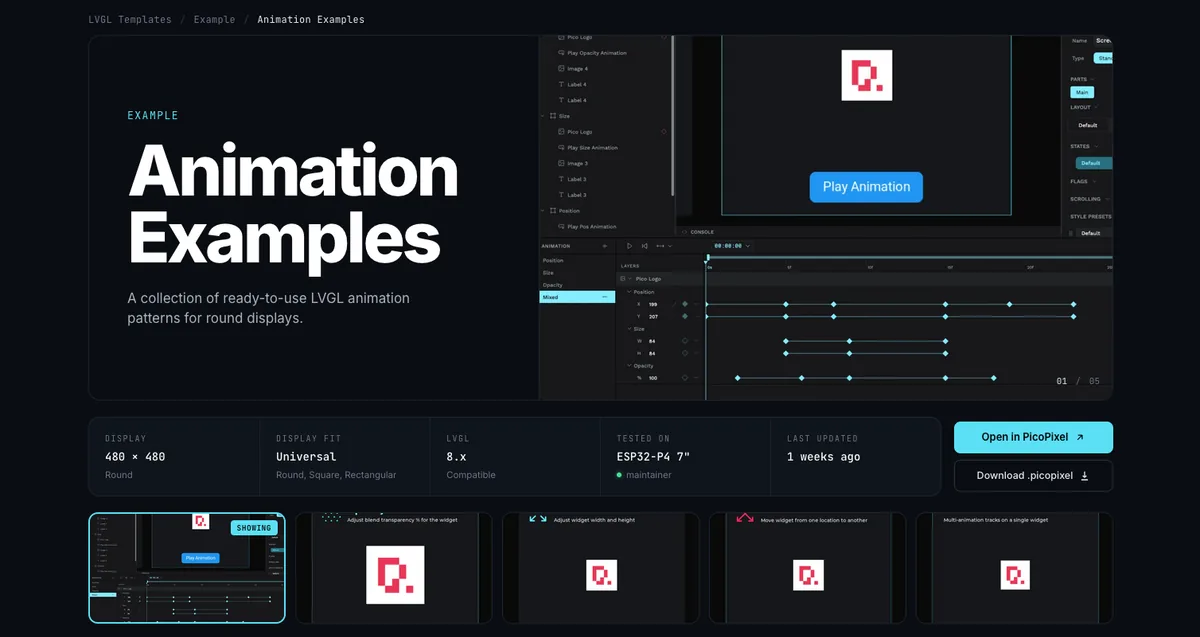The width and height of the screenshot is (1200, 637).
Task: Toggle the X position keyframe diamond
Action: point(685,304)
